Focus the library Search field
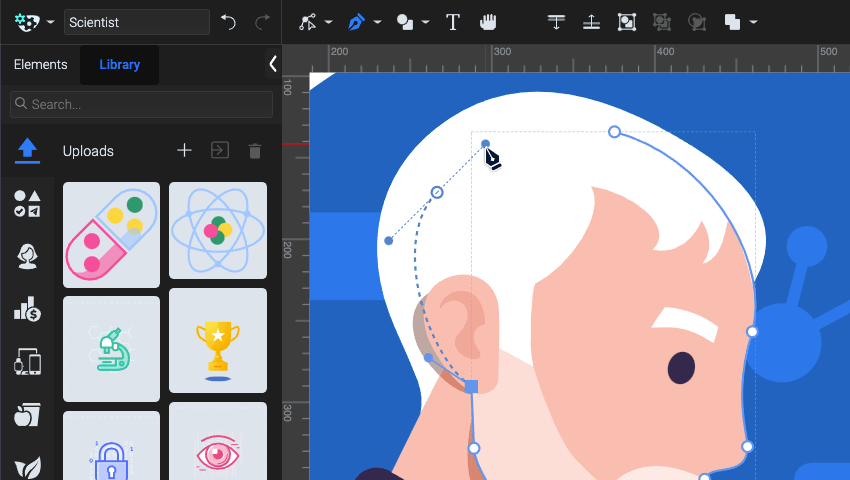The height and width of the screenshot is (480, 850). pyautogui.click(x=141, y=104)
